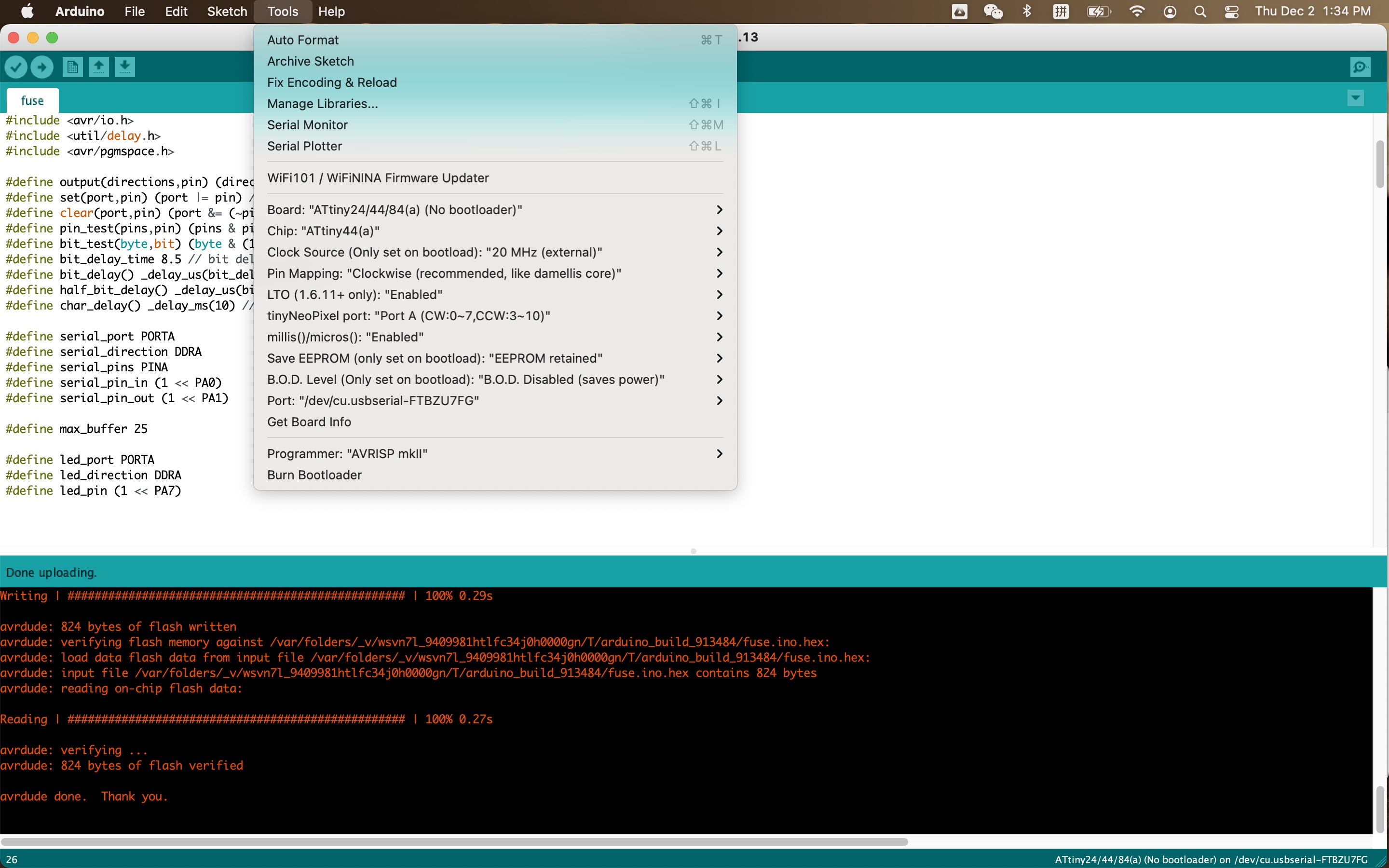This screenshot has width=1389, height=868.
Task: Open Control Center icon
Action: [x=1232, y=12]
